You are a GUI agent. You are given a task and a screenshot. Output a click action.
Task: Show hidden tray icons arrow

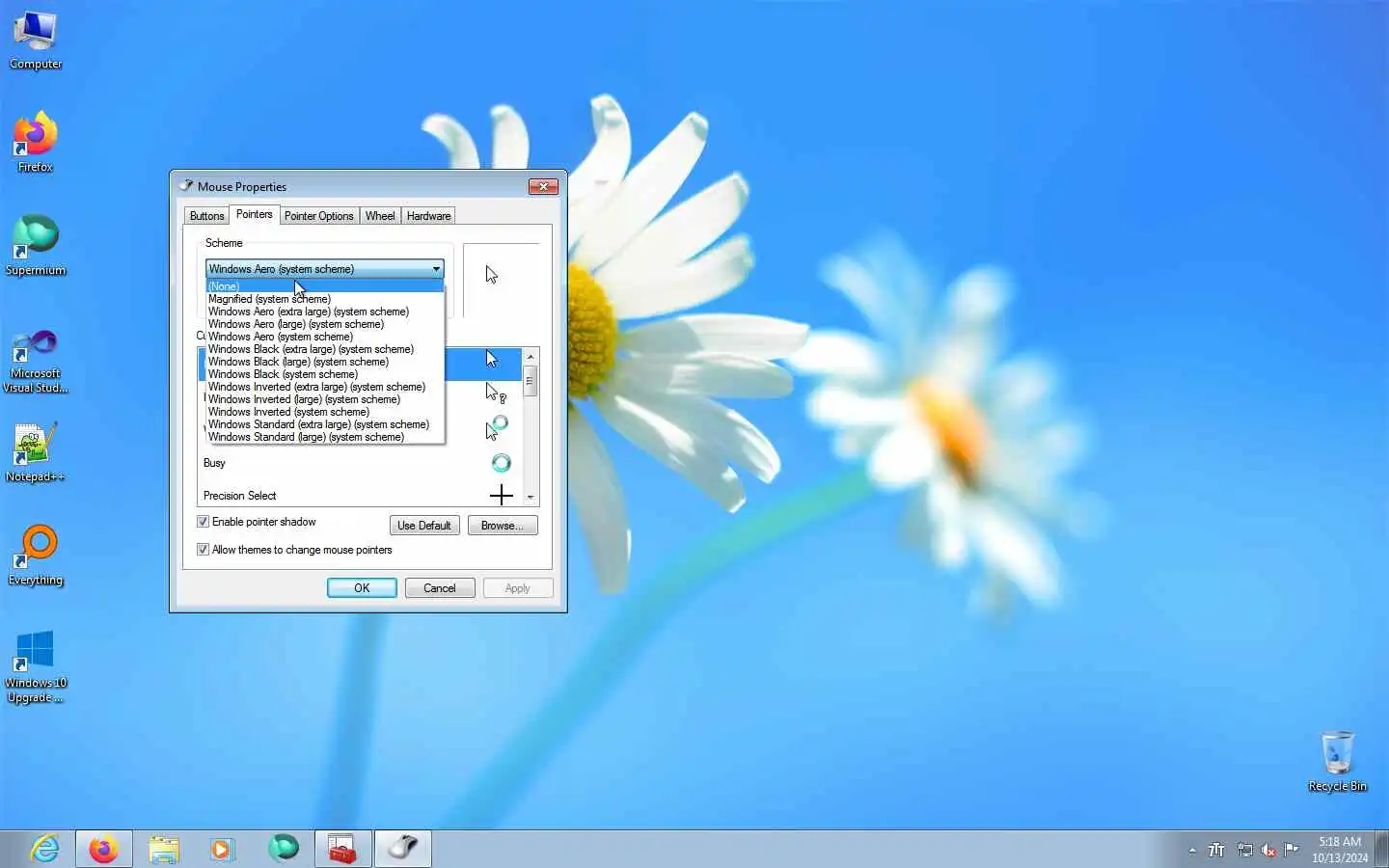pyautogui.click(x=1192, y=850)
